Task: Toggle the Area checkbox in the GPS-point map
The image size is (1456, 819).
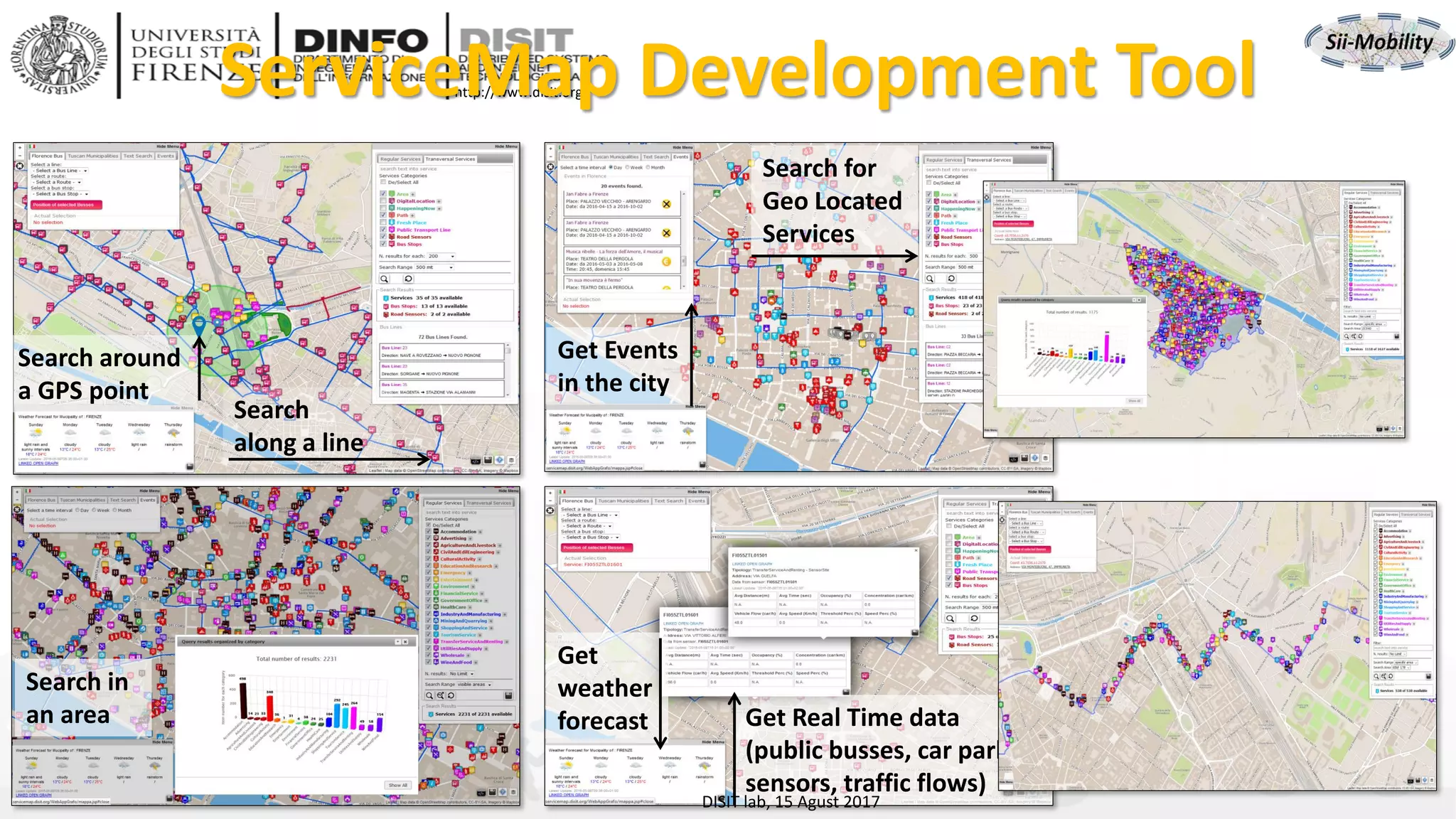Action: [384, 194]
